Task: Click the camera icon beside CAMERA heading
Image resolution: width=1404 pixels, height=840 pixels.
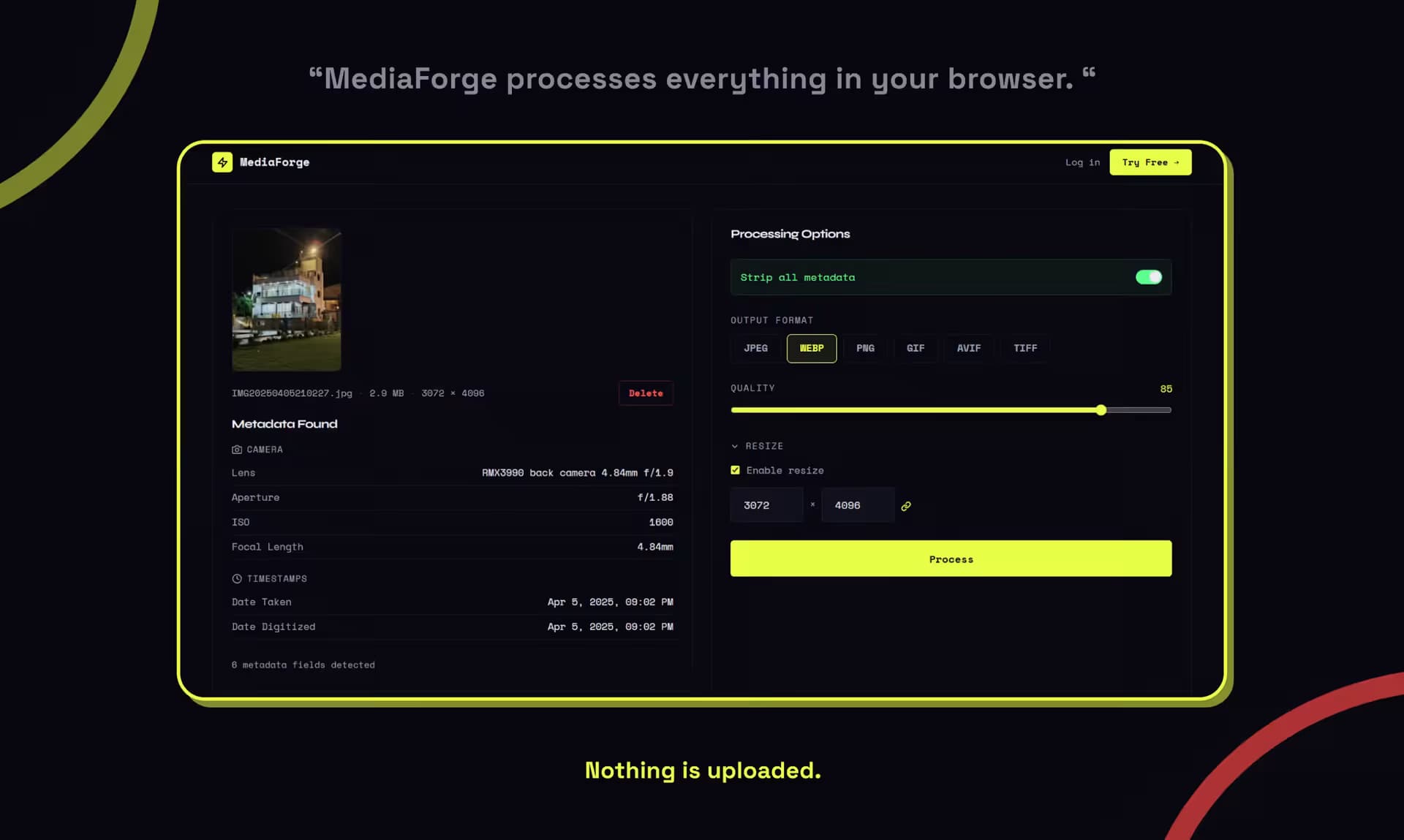Action: [x=237, y=450]
